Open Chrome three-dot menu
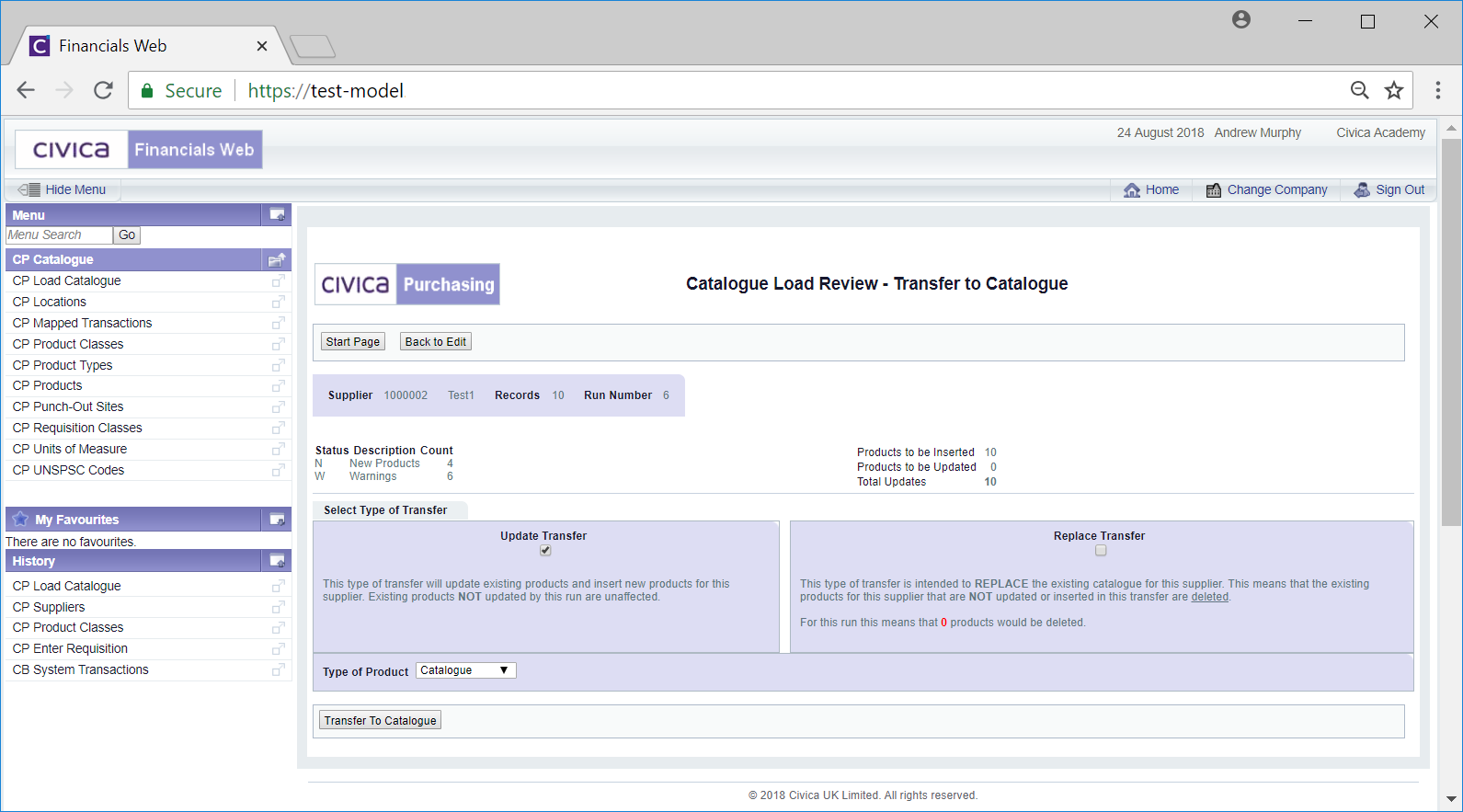 click(1438, 90)
